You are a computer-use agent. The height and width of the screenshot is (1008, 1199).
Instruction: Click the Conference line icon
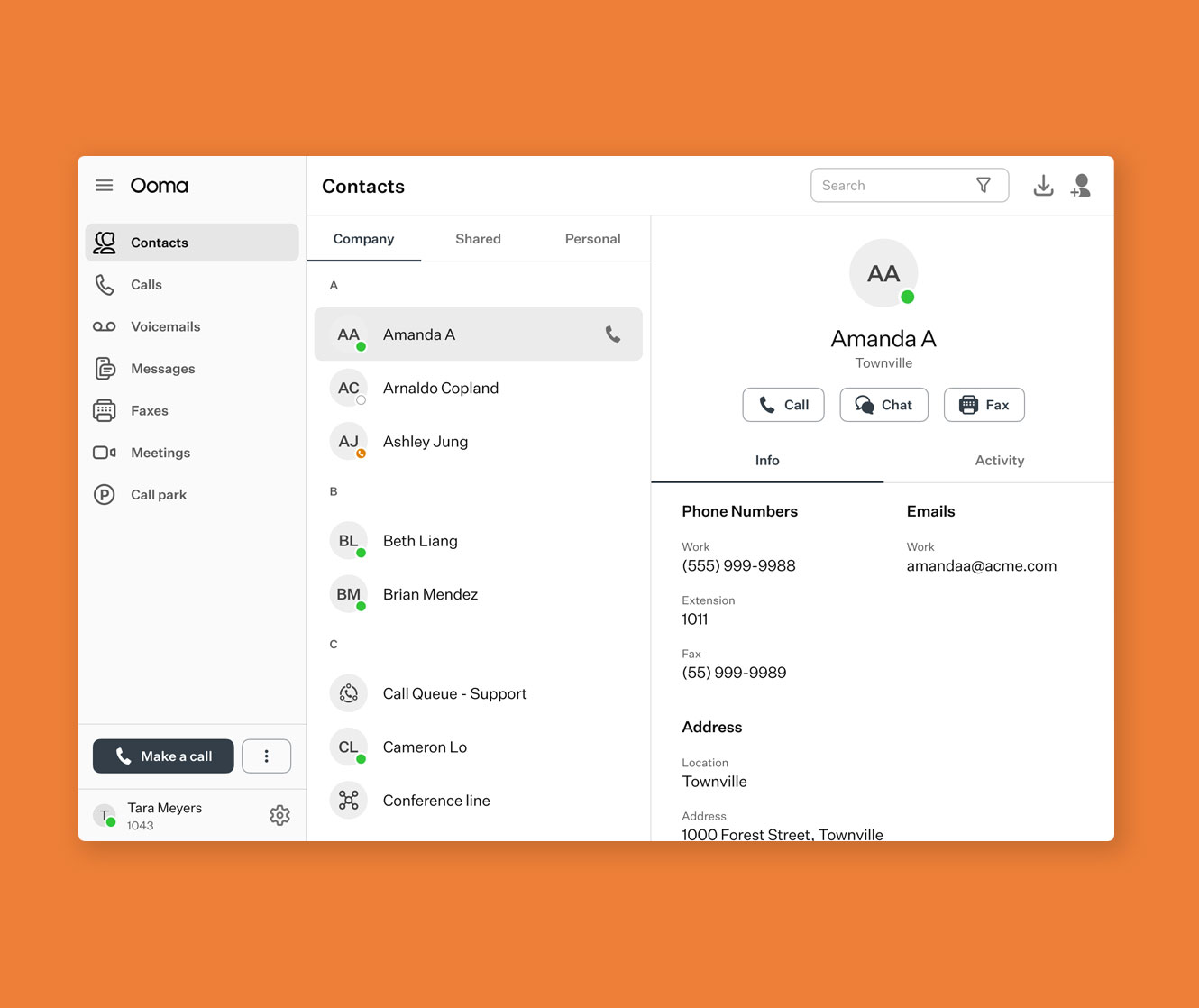[349, 801]
